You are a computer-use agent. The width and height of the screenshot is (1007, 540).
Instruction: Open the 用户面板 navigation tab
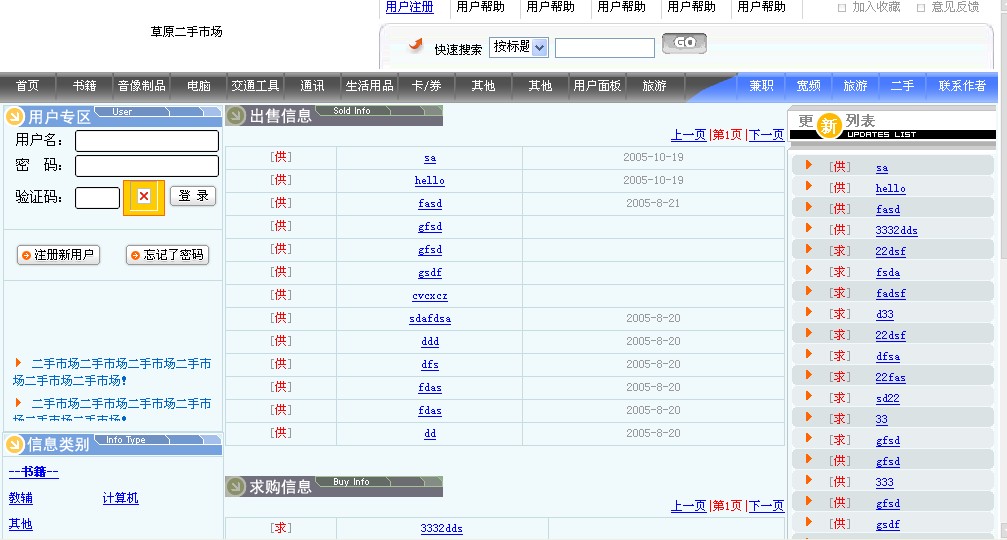point(597,86)
